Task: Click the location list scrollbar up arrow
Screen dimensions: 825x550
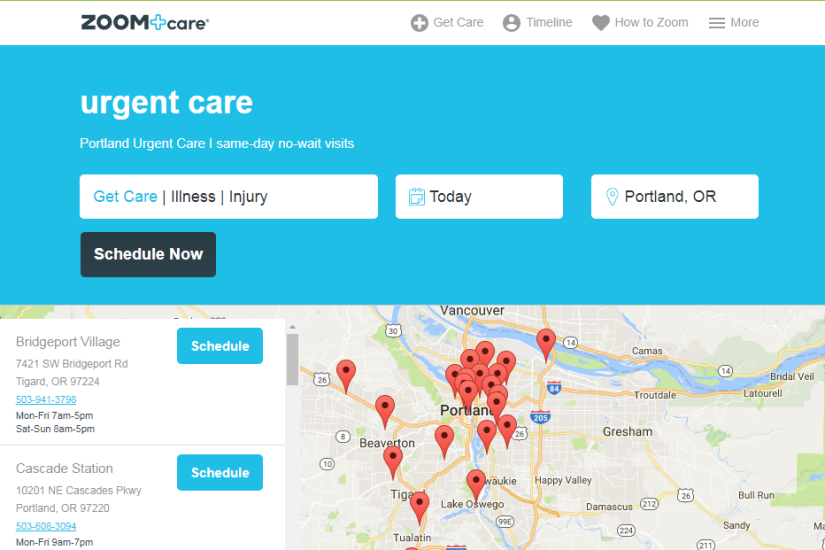Action: [x=293, y=327]
